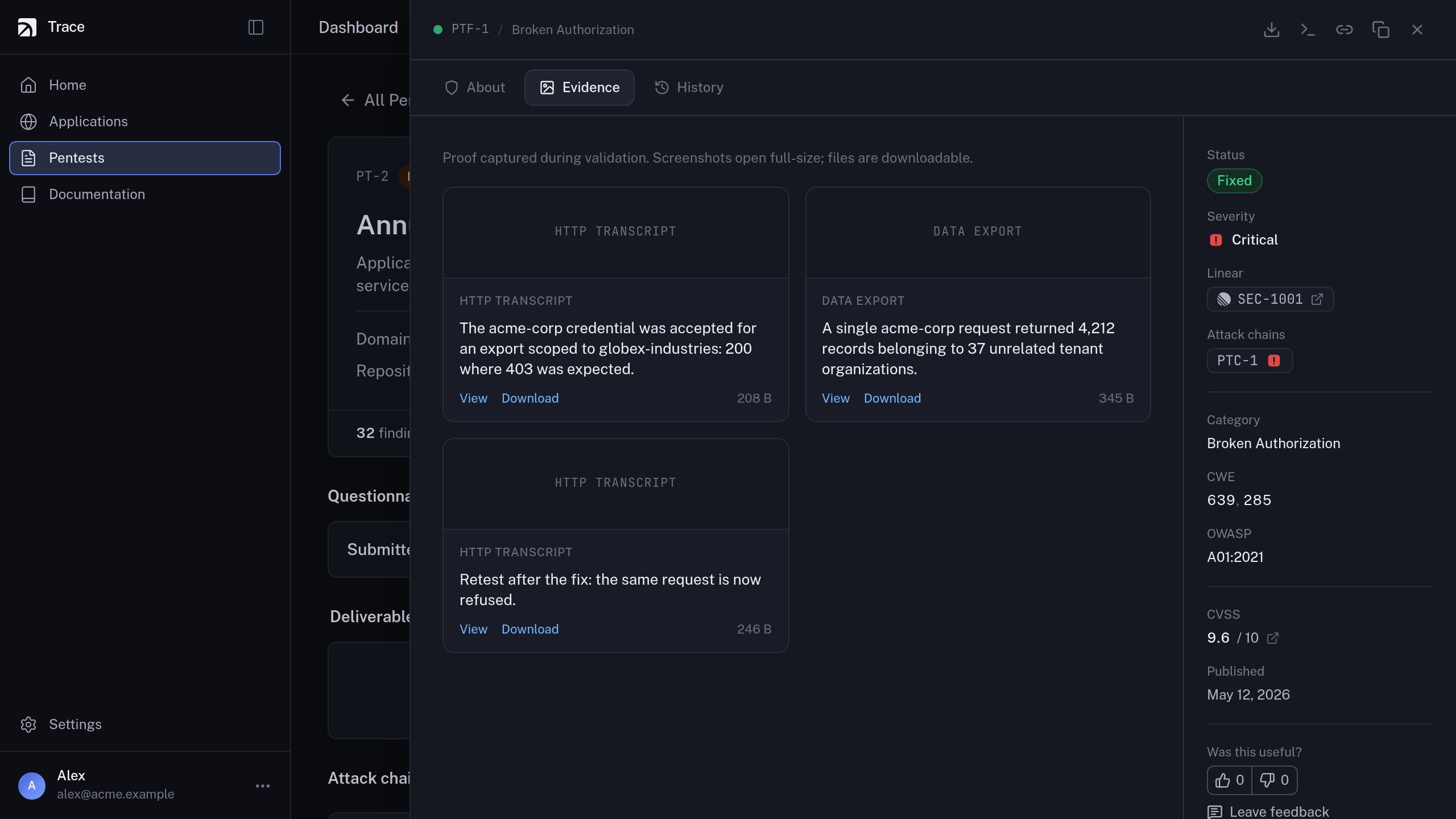Open Documentation in sidebar
Screen dimensions: 1456x819
point(145,195)
